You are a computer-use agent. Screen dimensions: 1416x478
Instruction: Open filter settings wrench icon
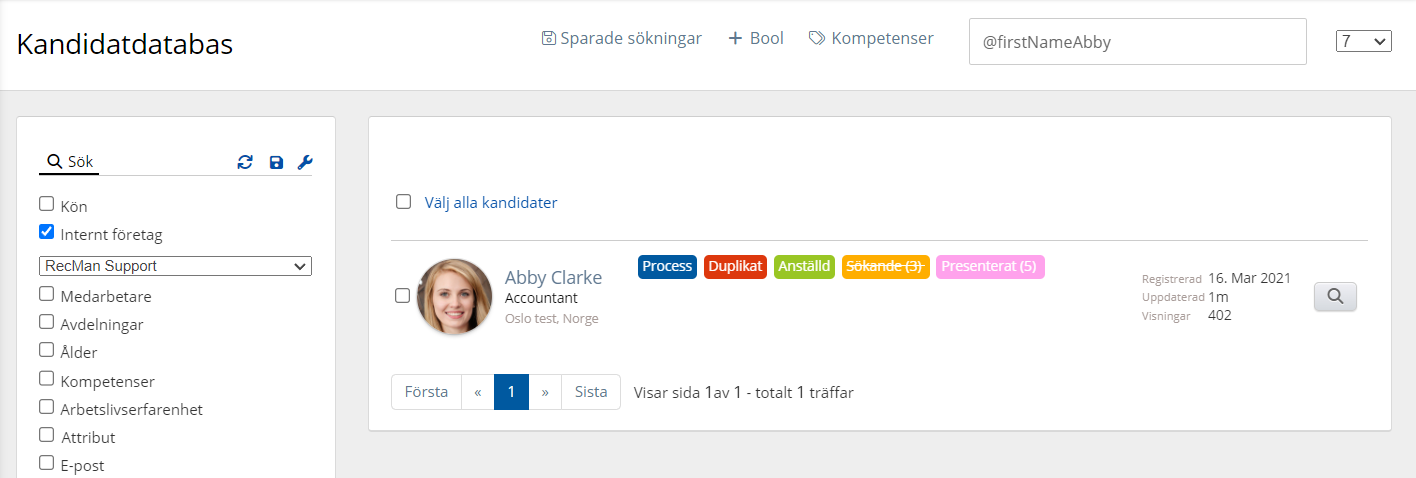click(x=306, y=162)
